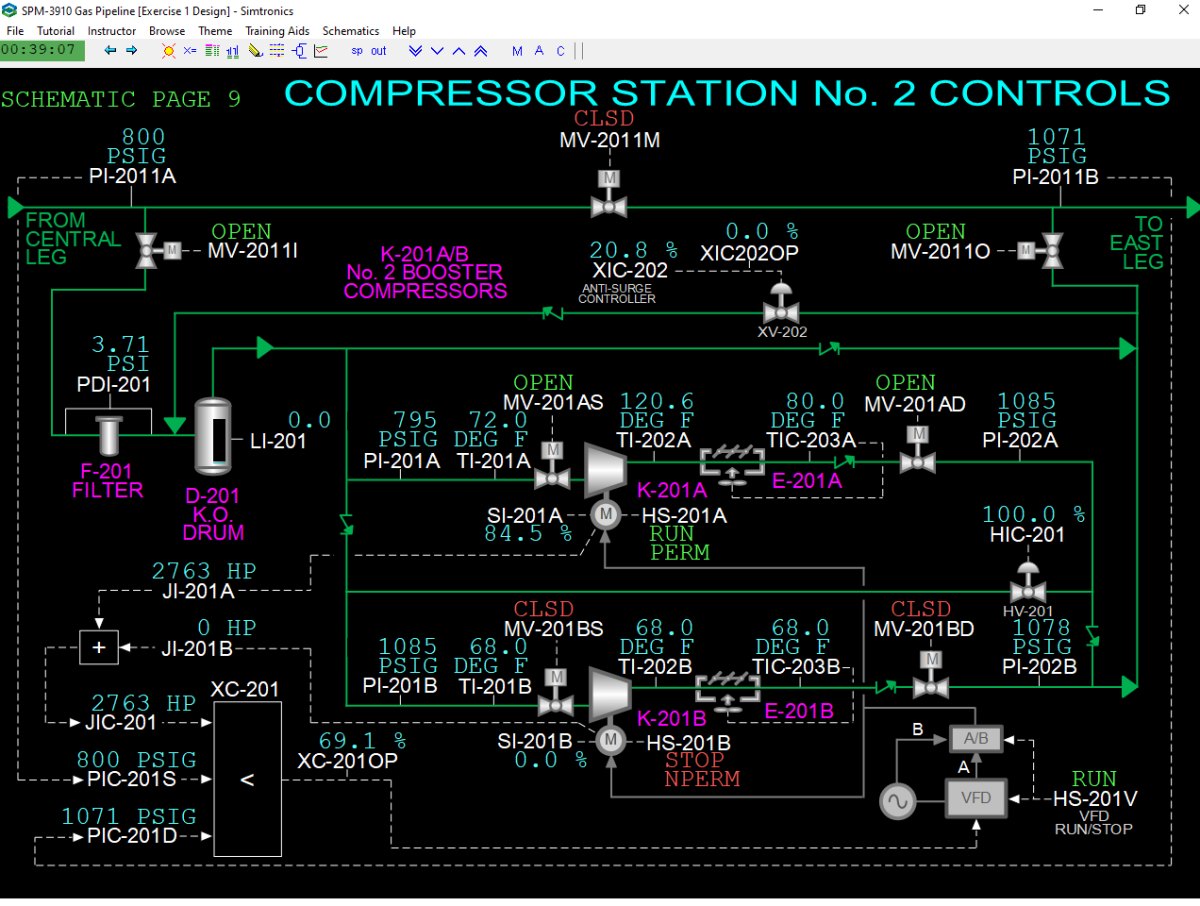Open the Help menu
This screenshot has height=906, width=1200.
[x=404, y=31]
